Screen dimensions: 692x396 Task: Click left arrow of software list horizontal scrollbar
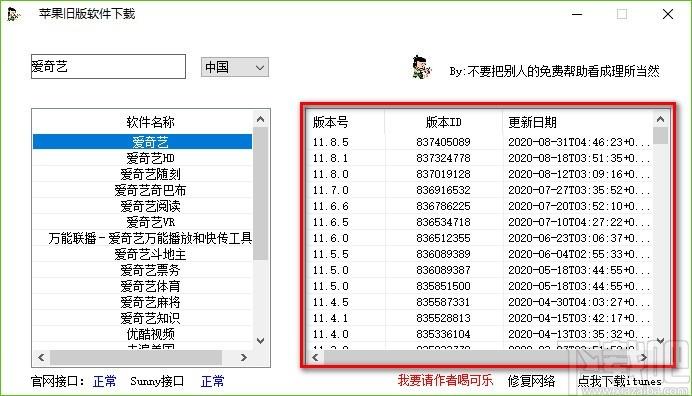coord(41,357)
